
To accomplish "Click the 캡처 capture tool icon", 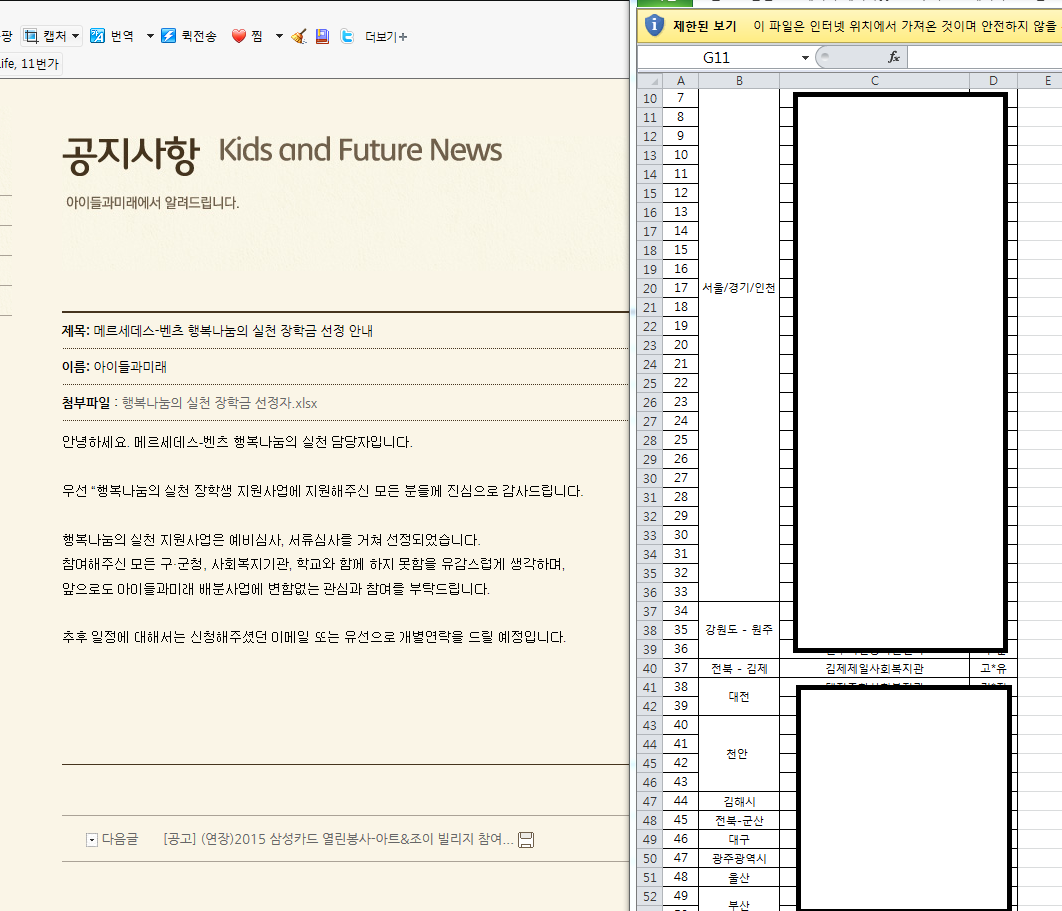I will tap(31, 36).
